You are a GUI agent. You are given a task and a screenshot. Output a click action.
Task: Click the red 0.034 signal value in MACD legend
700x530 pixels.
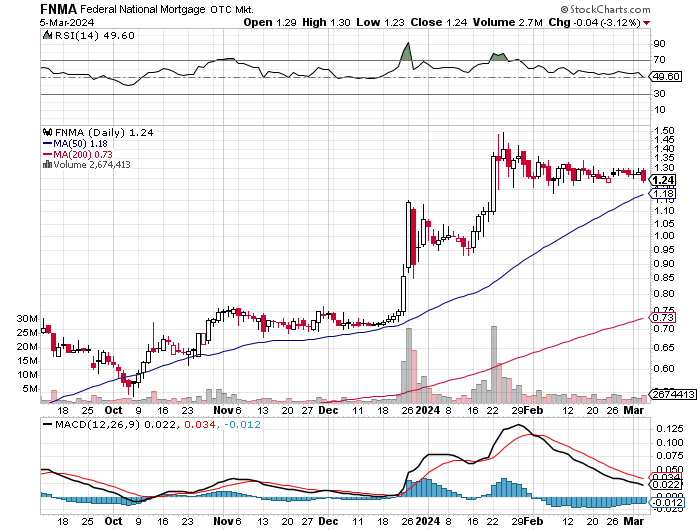200,424
